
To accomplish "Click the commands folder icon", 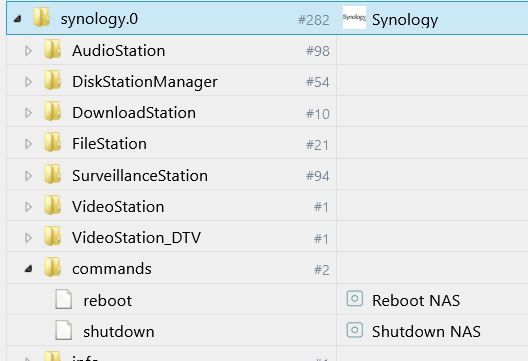I will pos(53,268).
